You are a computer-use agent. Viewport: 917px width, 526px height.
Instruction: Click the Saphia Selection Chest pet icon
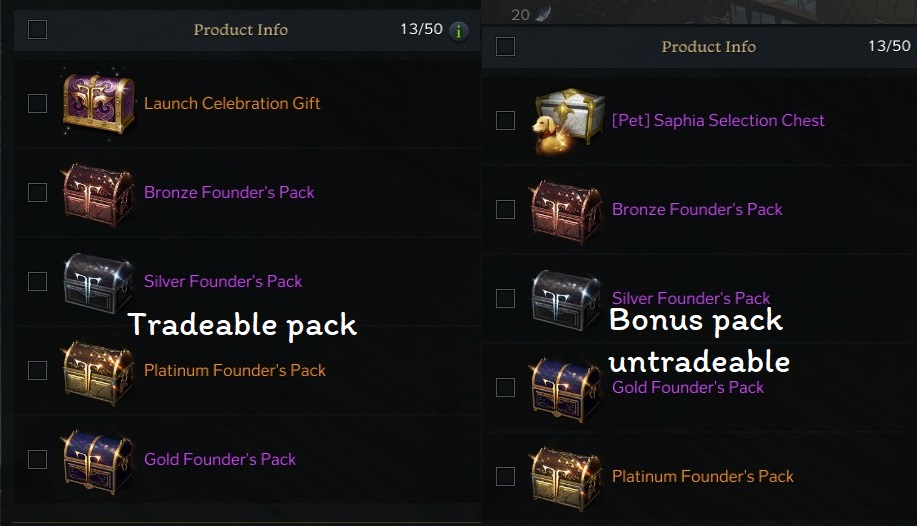568,121
